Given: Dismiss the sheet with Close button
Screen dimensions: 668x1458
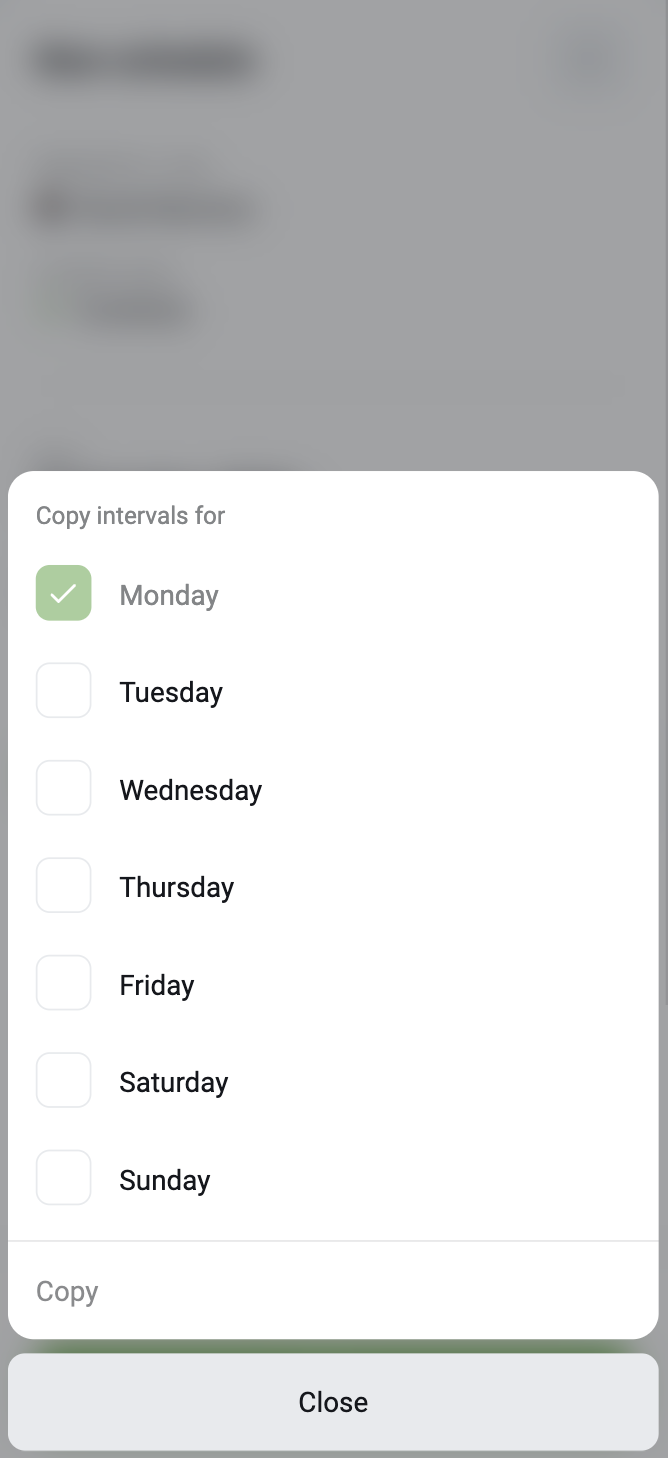Looking at the screenshot, I should pos(333,1402).
